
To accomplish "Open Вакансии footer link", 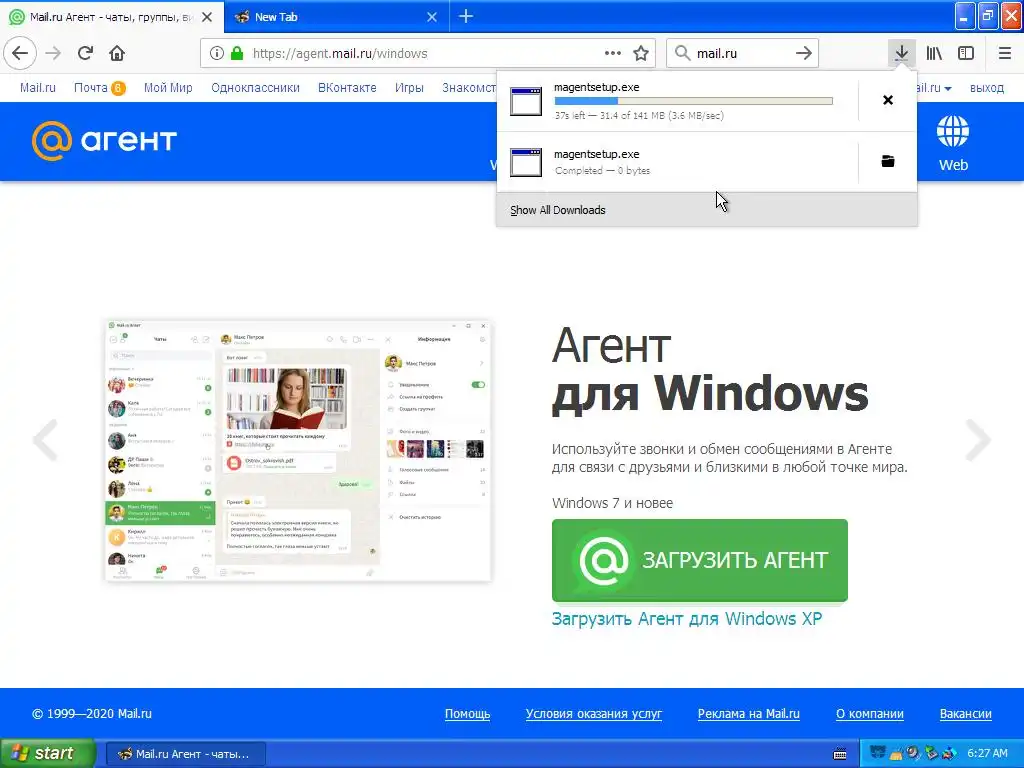I will 965,714.
